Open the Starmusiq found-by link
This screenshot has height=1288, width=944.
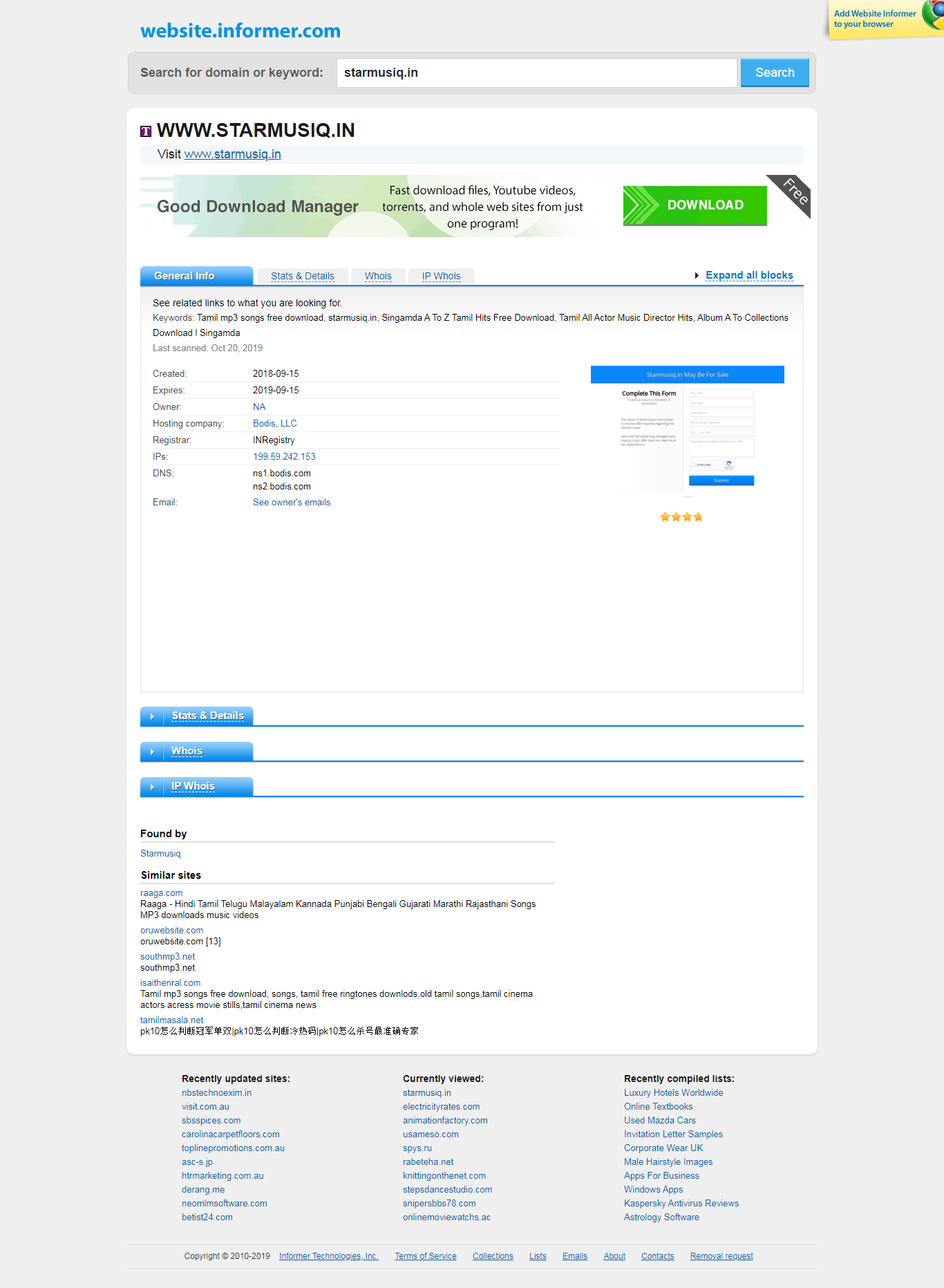tap(160, 854)
